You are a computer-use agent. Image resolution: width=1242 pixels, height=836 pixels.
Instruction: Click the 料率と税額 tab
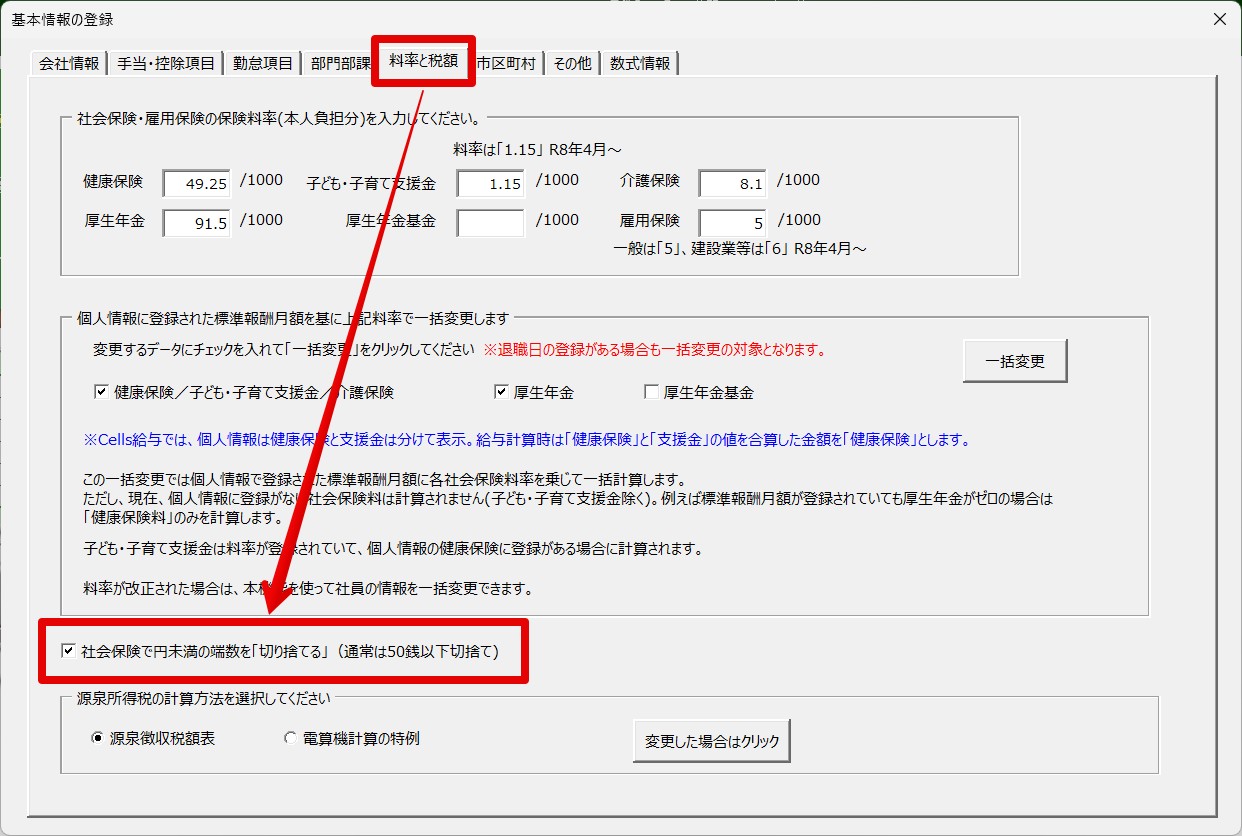click(x=423, y=61)
